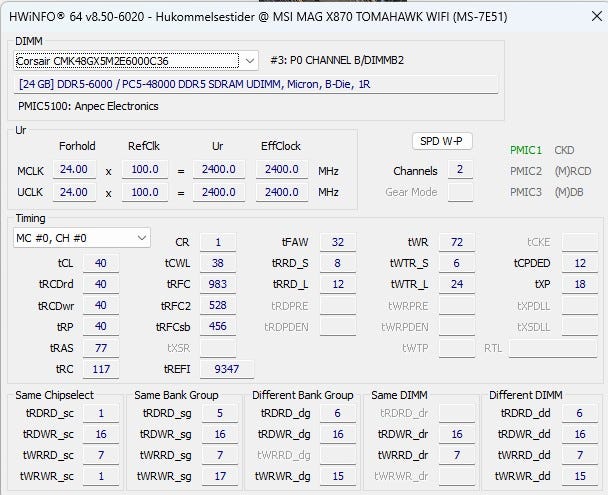Click the tREFI value 9347
608x495 pixels.
coord(227,369)
